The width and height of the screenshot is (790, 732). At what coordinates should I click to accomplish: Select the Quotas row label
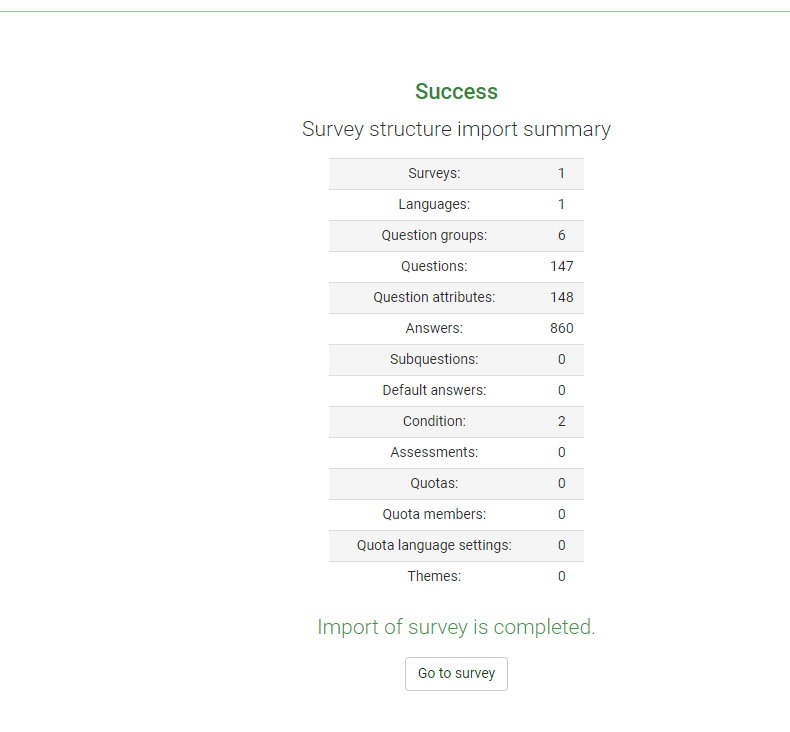coord(434,483)
